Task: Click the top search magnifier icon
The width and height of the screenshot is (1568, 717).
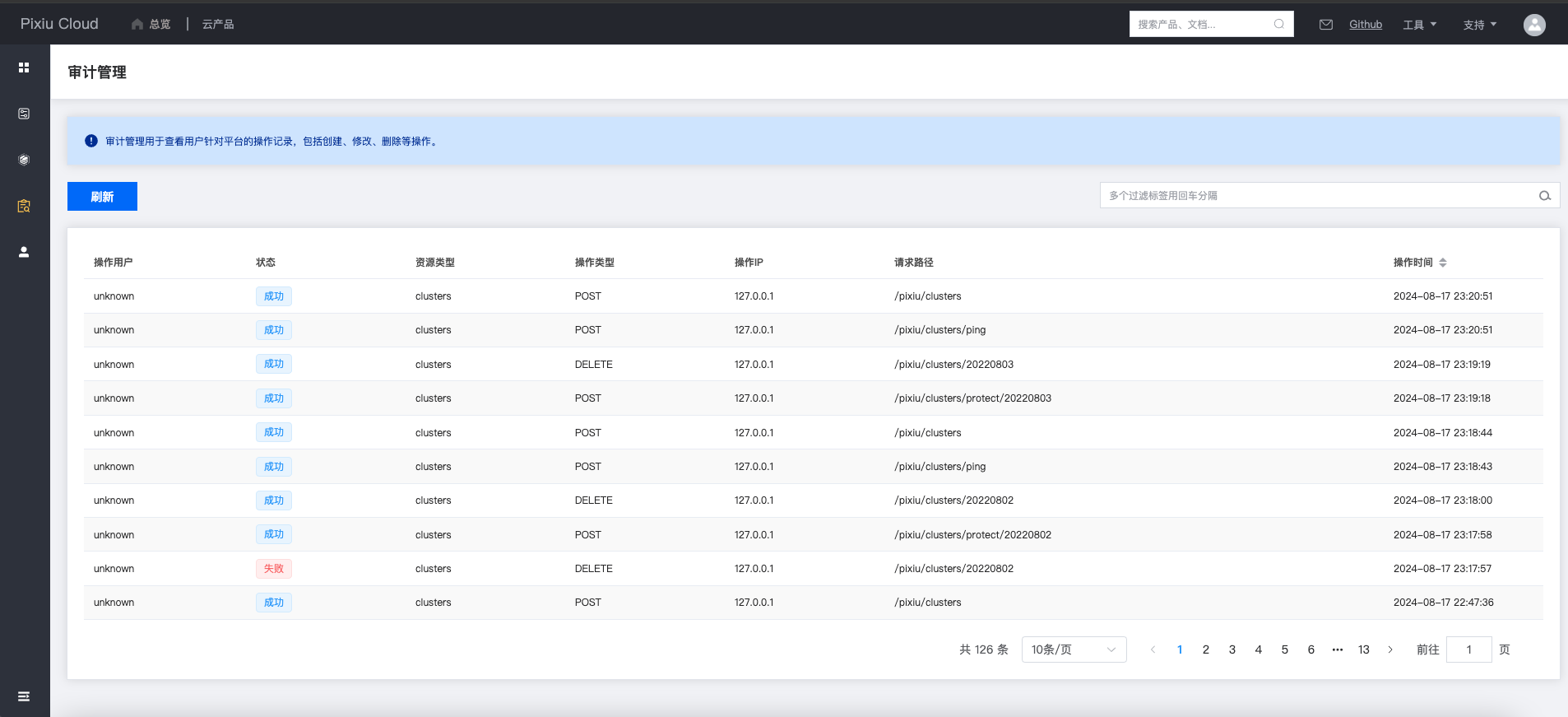Action: 1279,24
